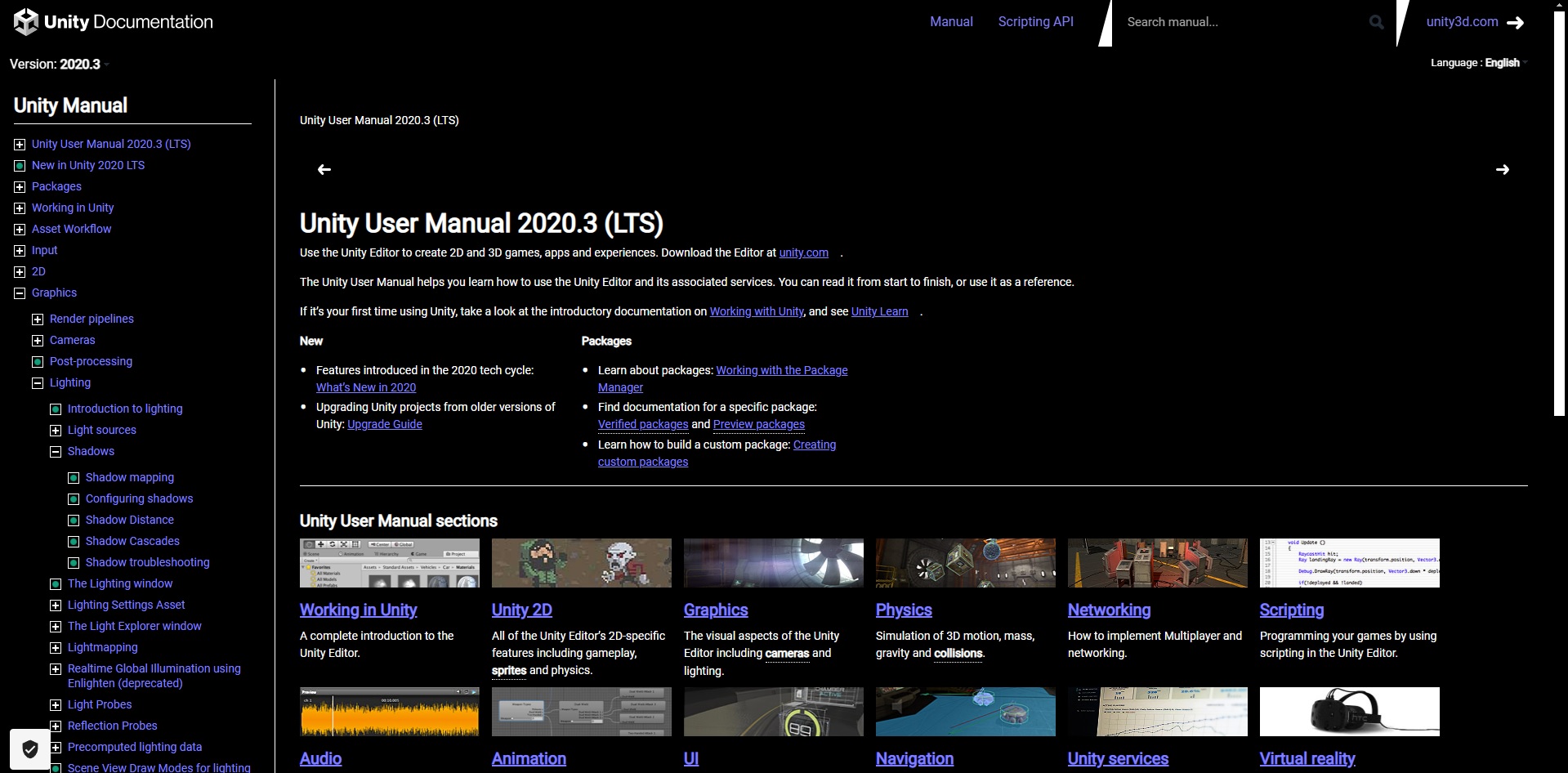1568x773 pixels.
Task: Open What's New in 2020 link
Action: pyautogui.click(x=366, y=388)
